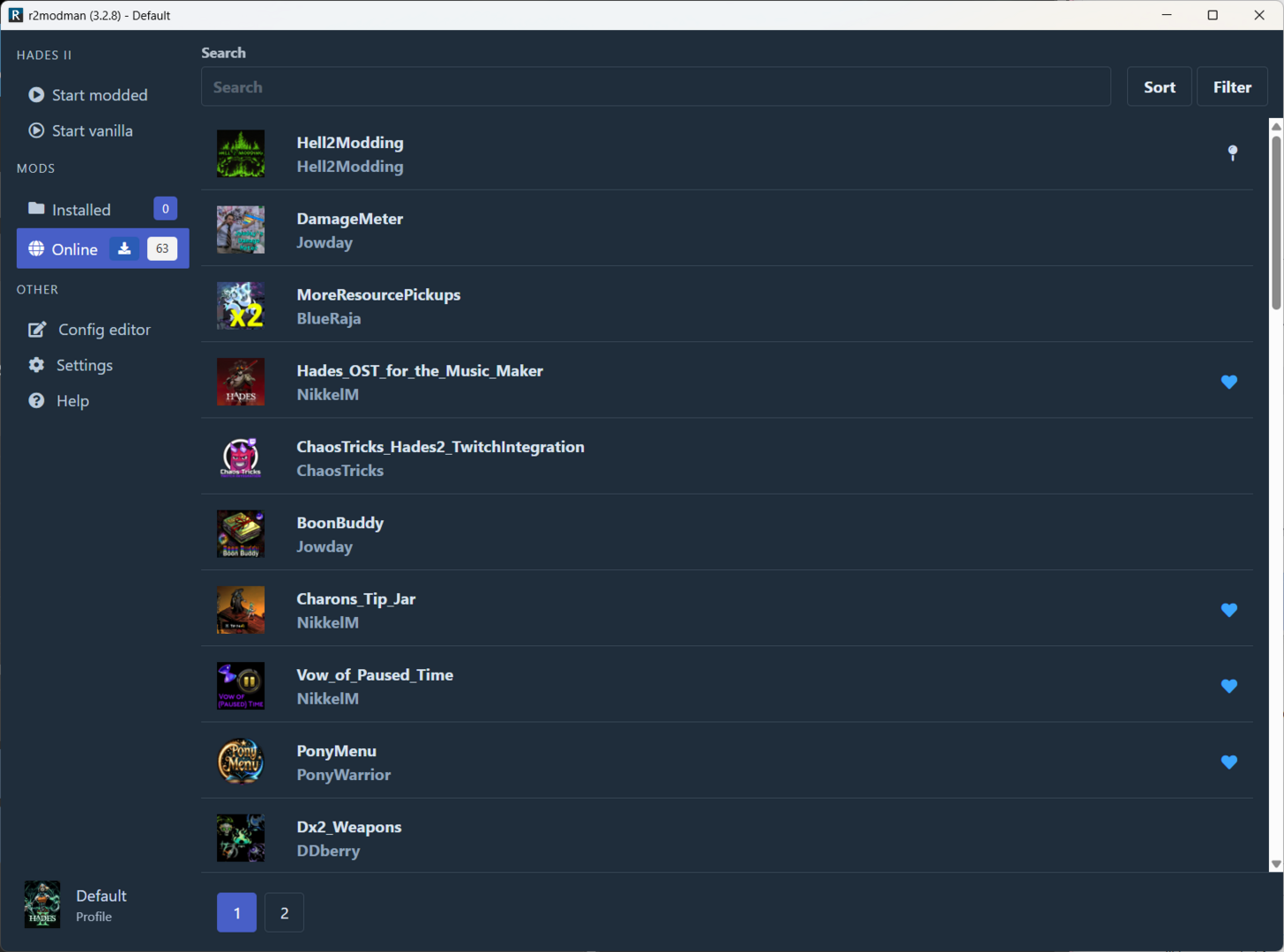Click the Start vanilla play icon
1284x952 pixels.
pyautogui.click(x=36, y=130)
